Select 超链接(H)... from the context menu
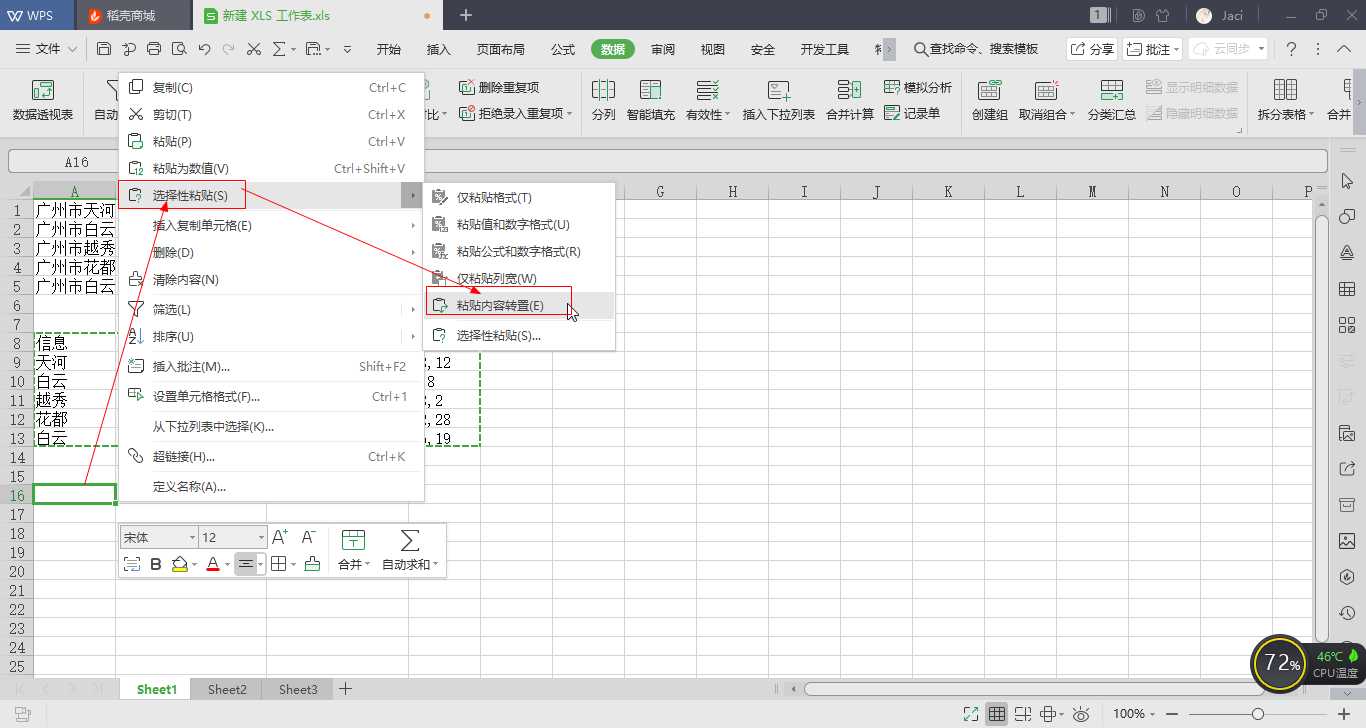Image resolution: width=1366 pixels, height=728 pixels. [x=271, y=457]
